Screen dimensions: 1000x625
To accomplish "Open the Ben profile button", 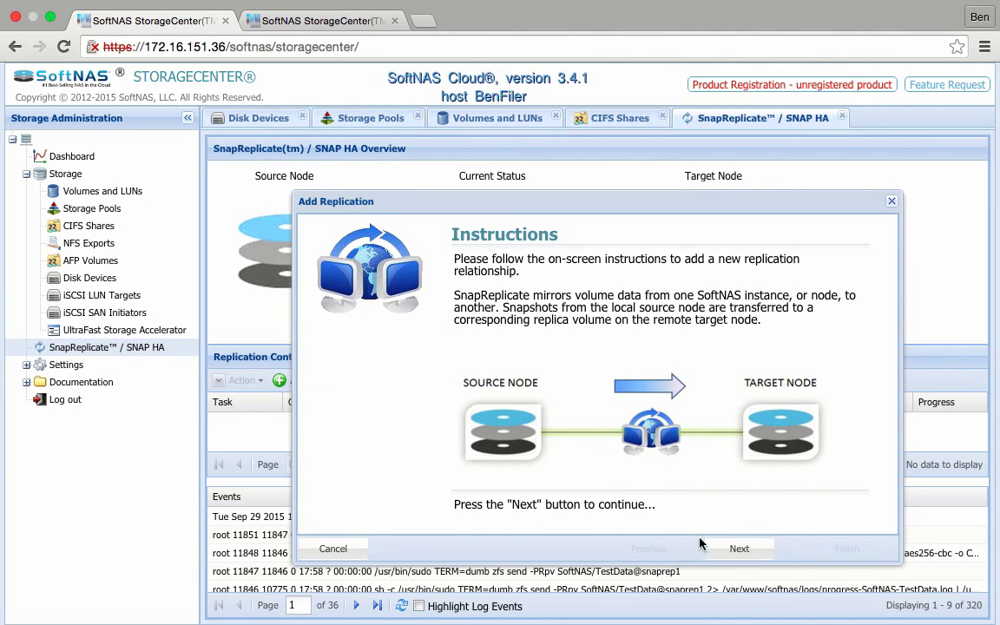I will click(979, 17).
